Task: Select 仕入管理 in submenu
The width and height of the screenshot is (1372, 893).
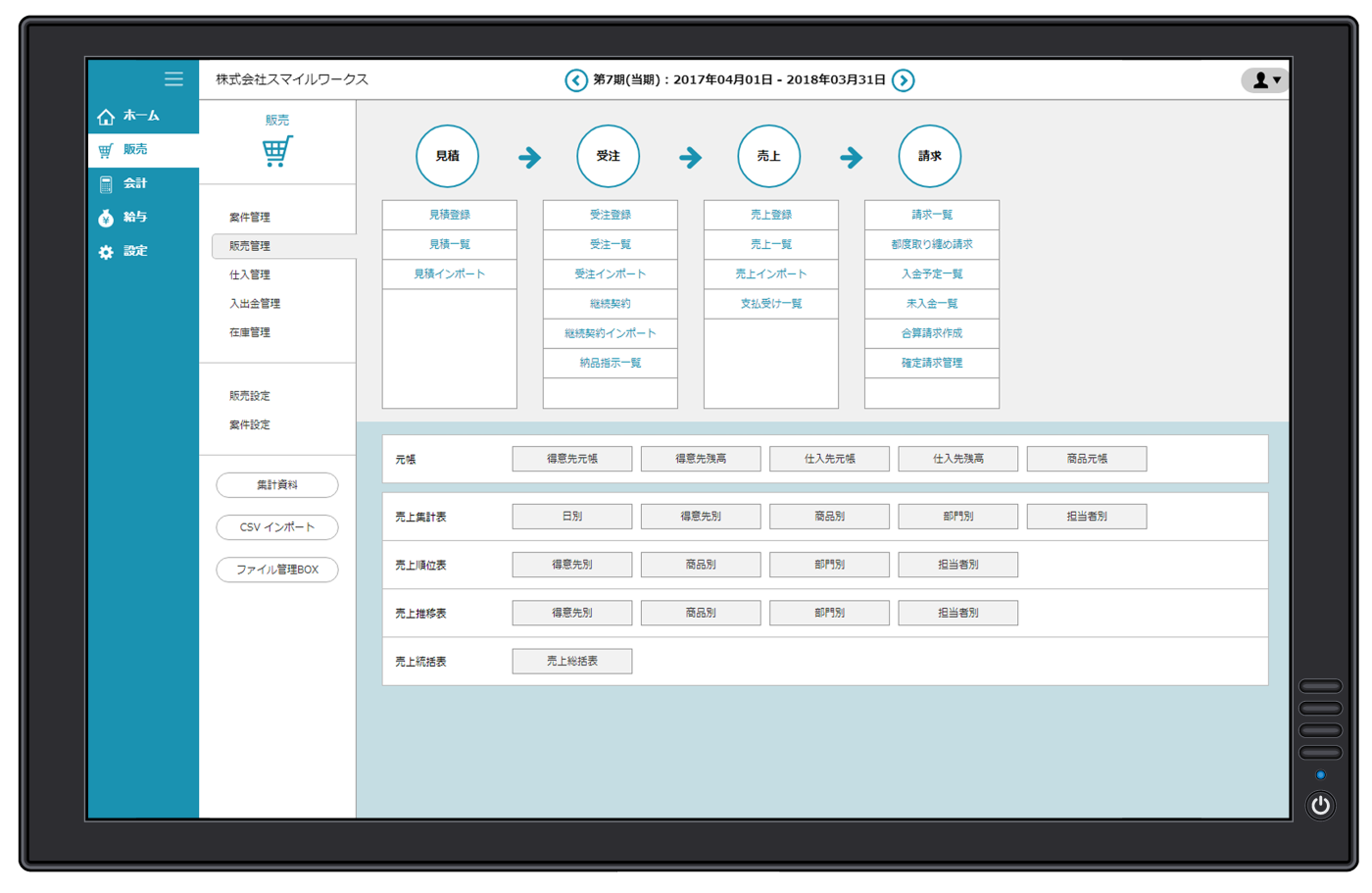Action: (x=250, y=275)
